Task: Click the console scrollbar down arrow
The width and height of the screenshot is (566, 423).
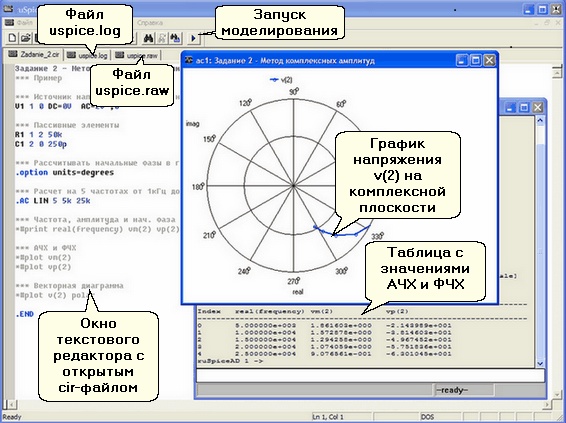Action: coord(540,363)
